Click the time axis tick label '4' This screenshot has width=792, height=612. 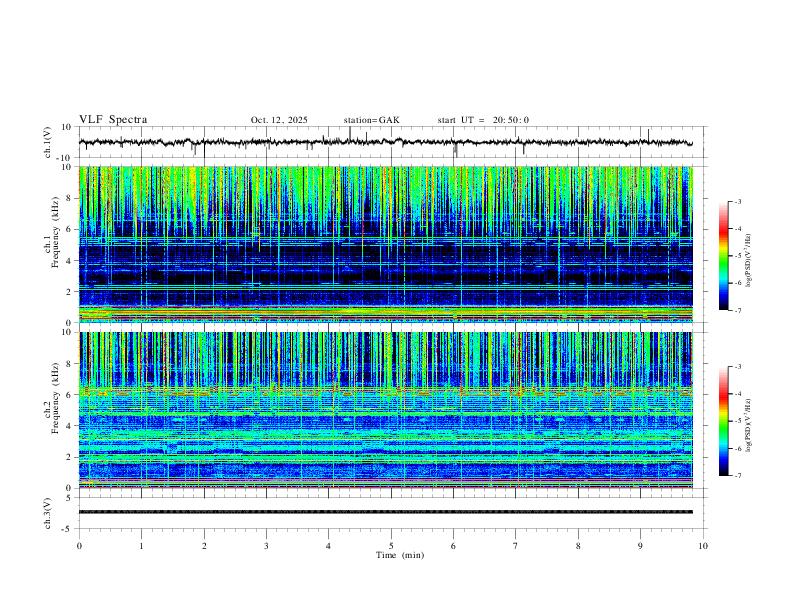pos(328,546)
